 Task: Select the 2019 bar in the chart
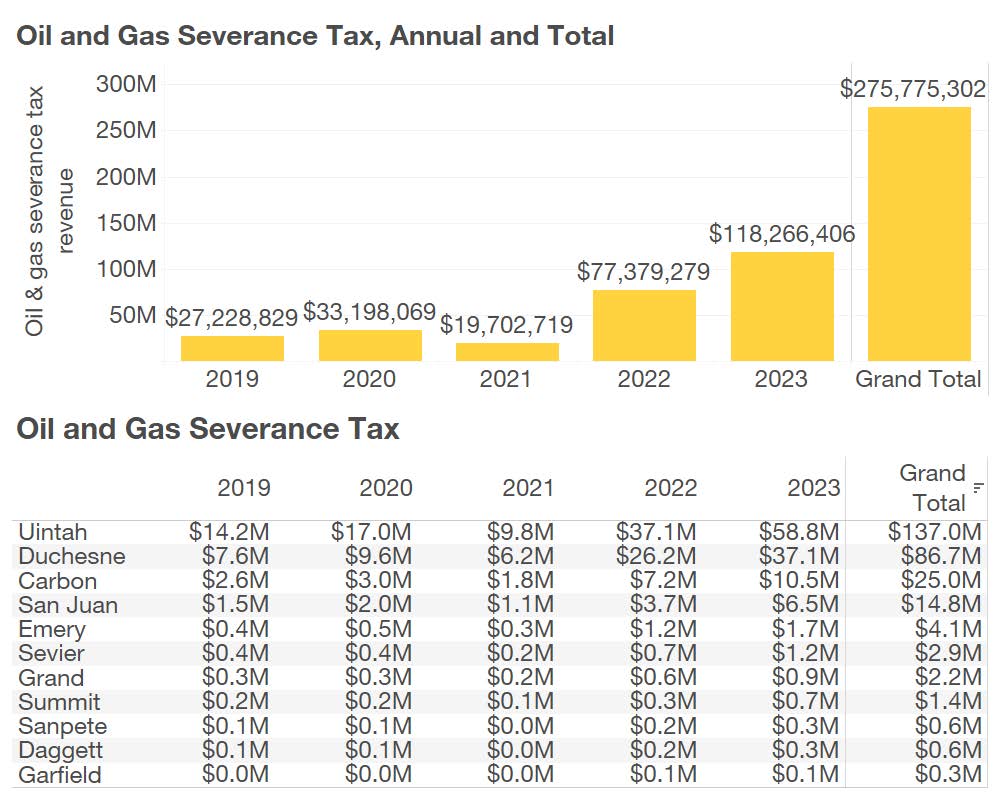(232, 348)
